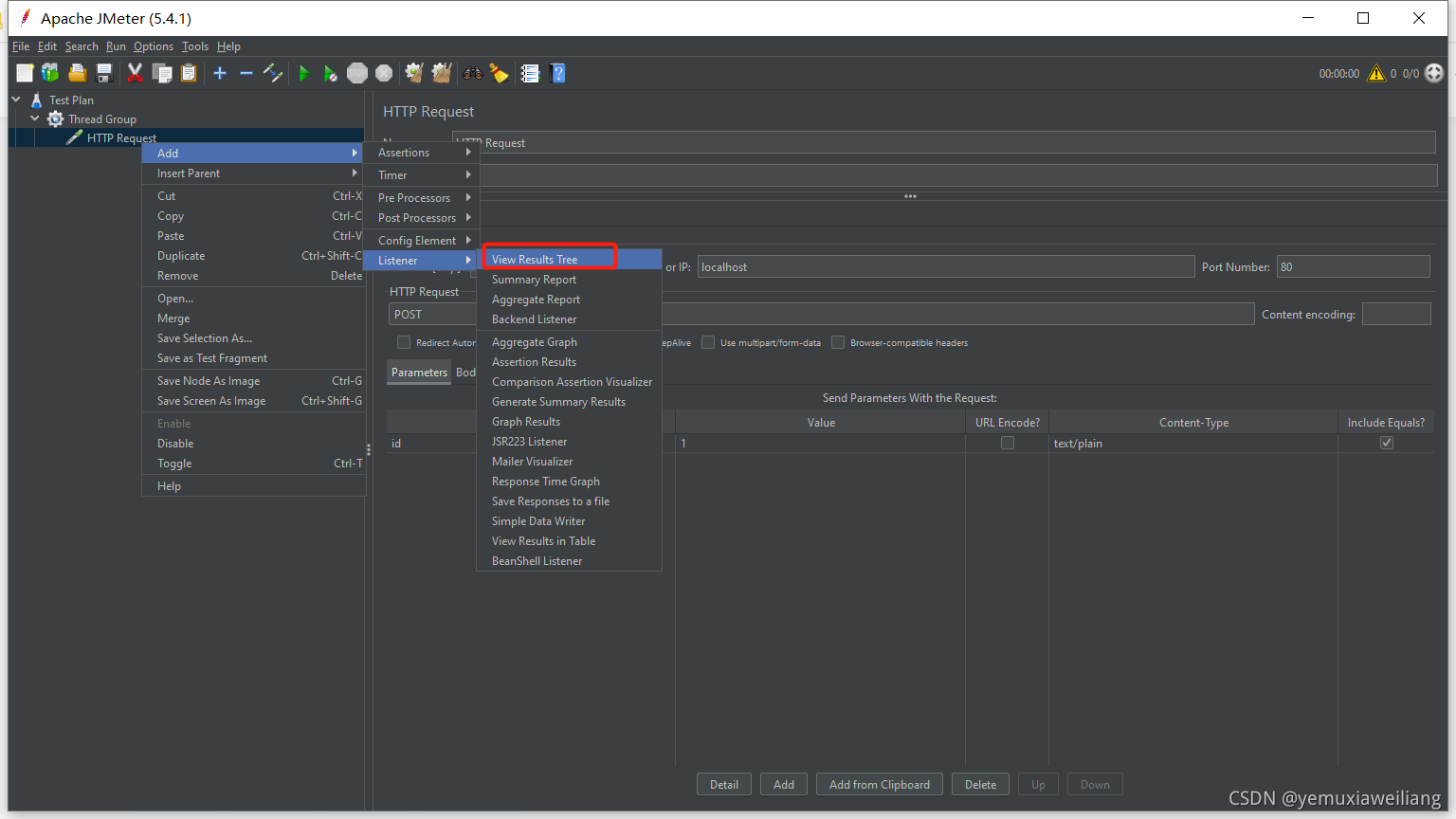Click Save Node As Image entry
1456x819 pixels.
253,381
